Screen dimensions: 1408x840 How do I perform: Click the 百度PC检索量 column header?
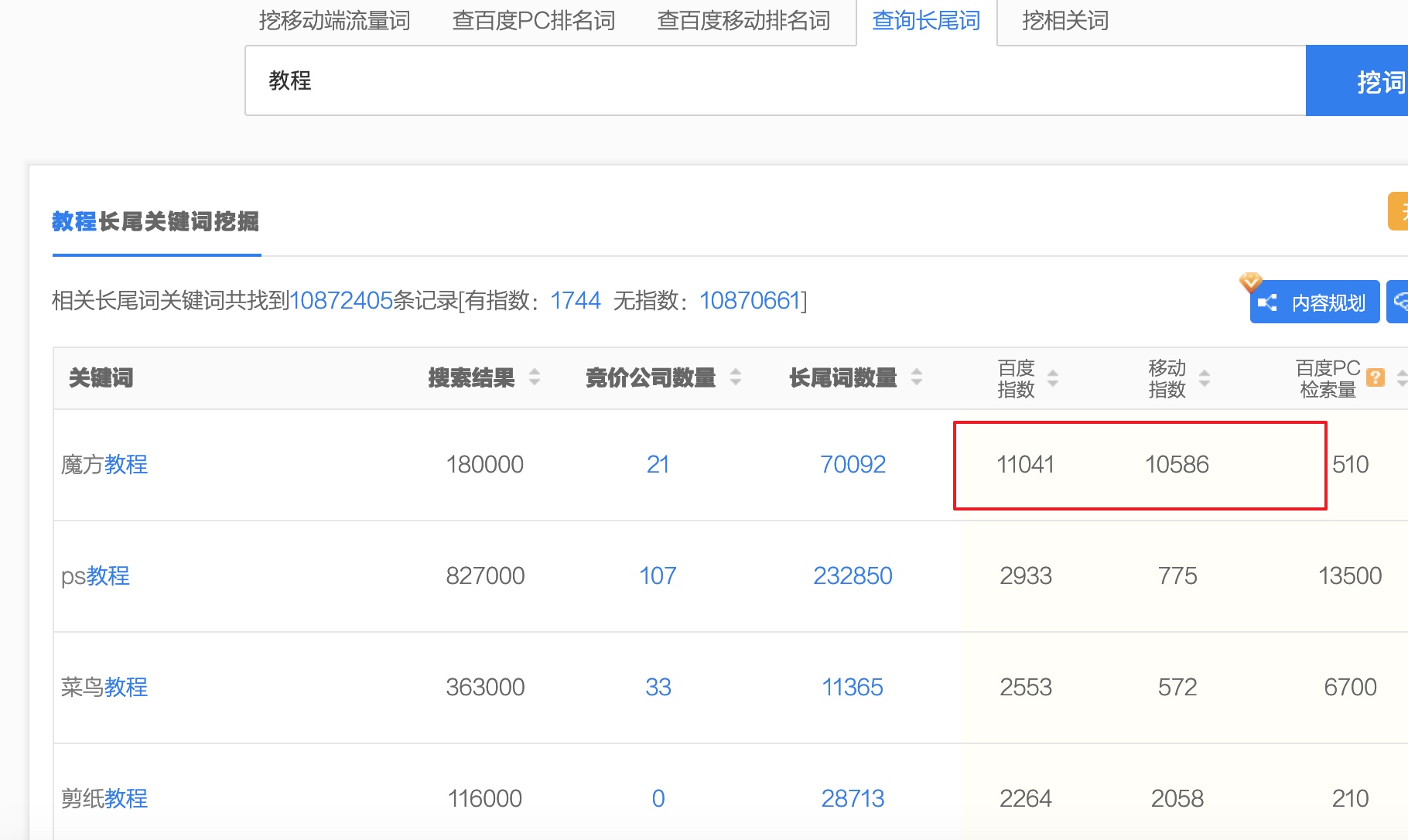click(x=1328, y=378)
